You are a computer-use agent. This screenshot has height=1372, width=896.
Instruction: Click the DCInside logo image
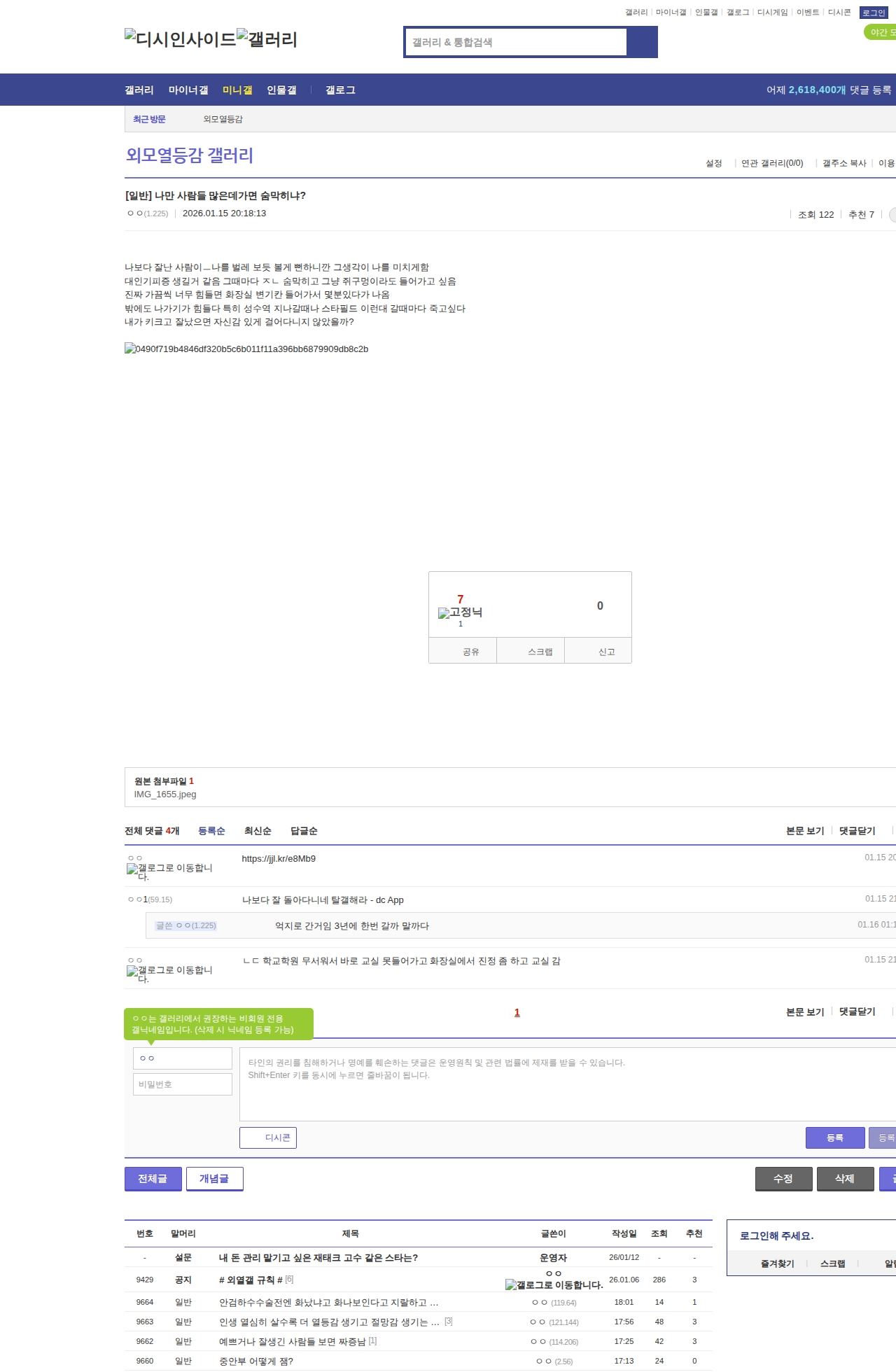(x=180, y=39)
